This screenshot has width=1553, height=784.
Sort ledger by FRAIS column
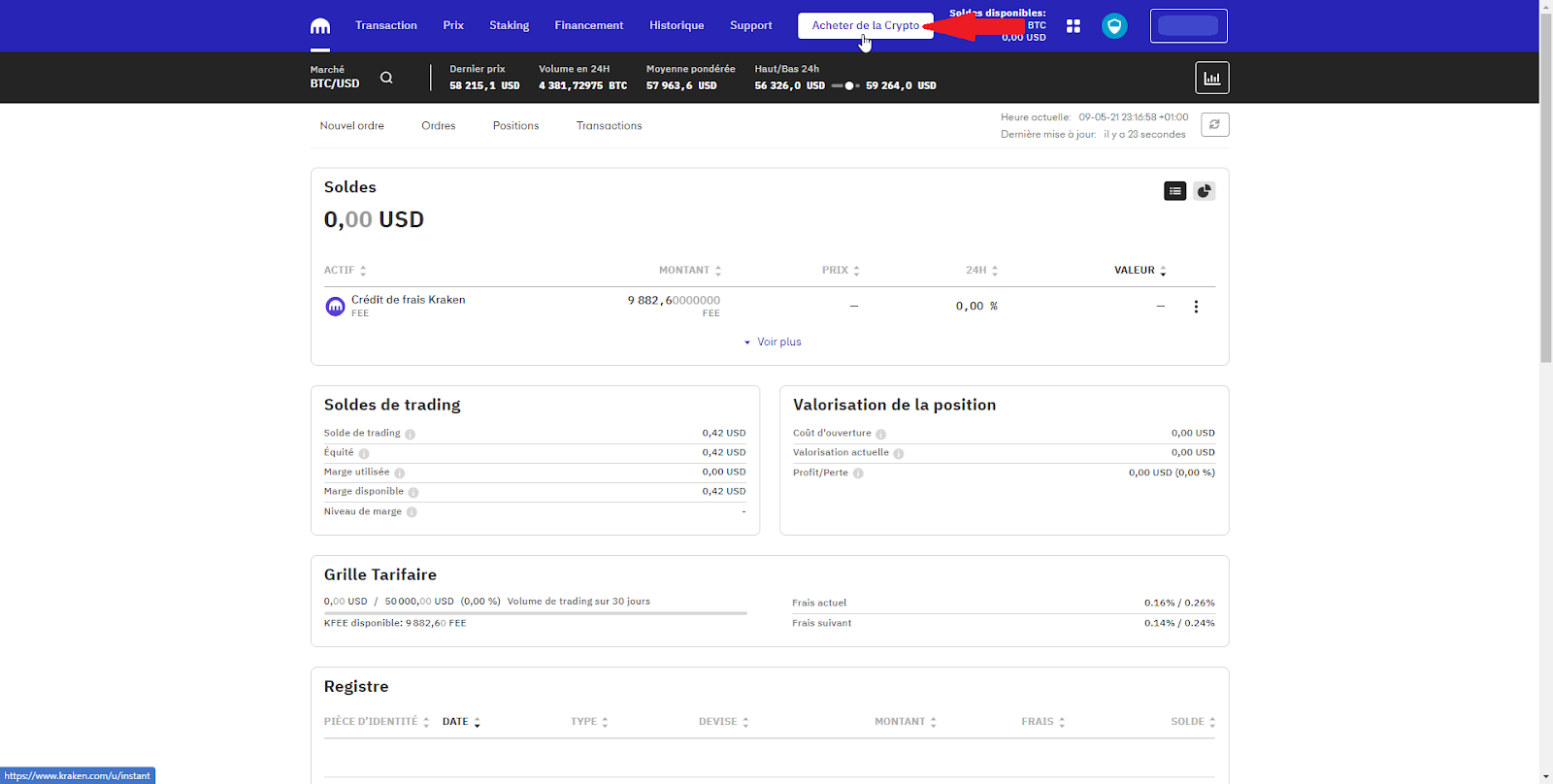tap(1042, 722)
